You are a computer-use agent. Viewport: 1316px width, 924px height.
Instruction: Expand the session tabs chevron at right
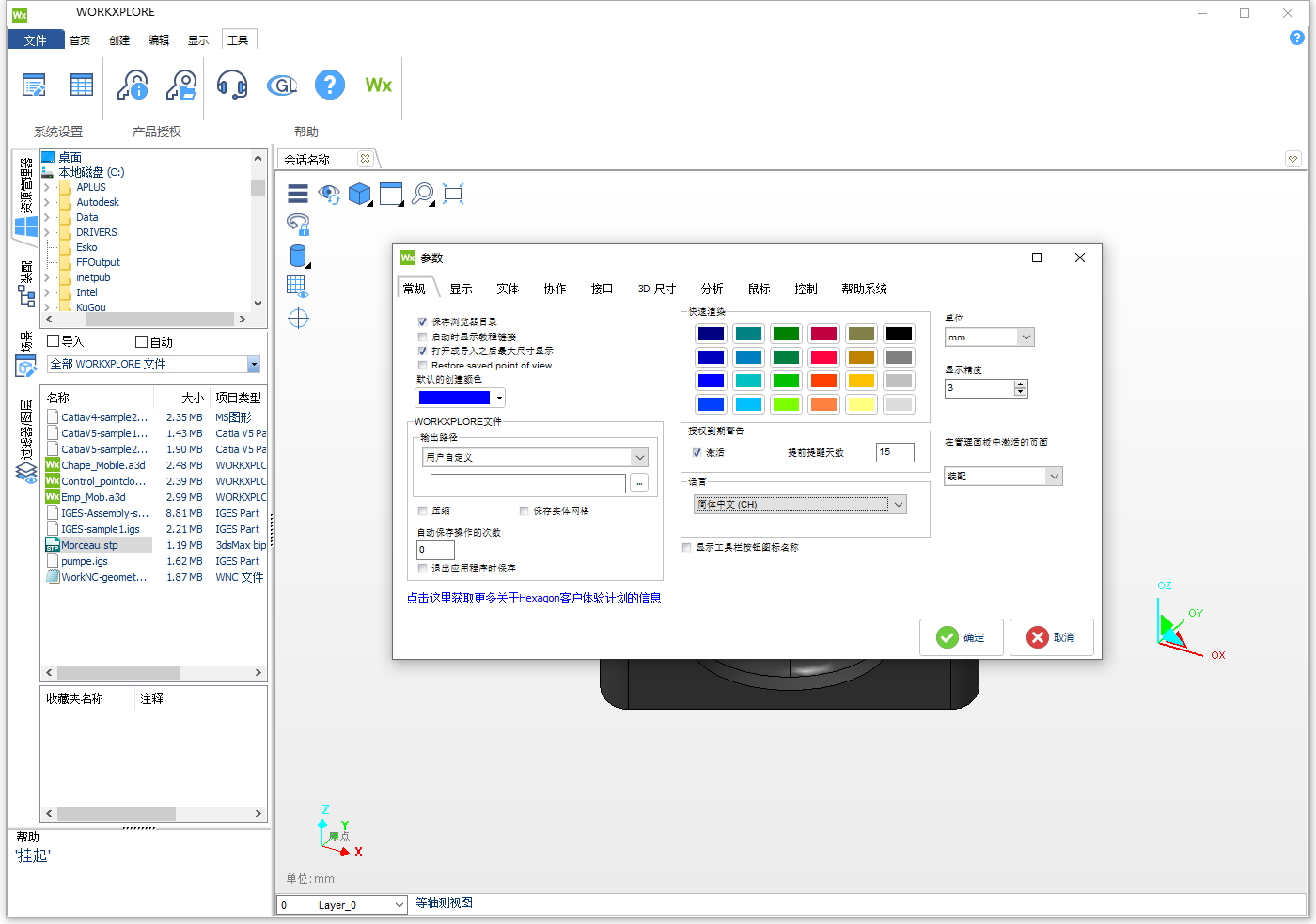pyautogui.click(x=1293, y=159)
